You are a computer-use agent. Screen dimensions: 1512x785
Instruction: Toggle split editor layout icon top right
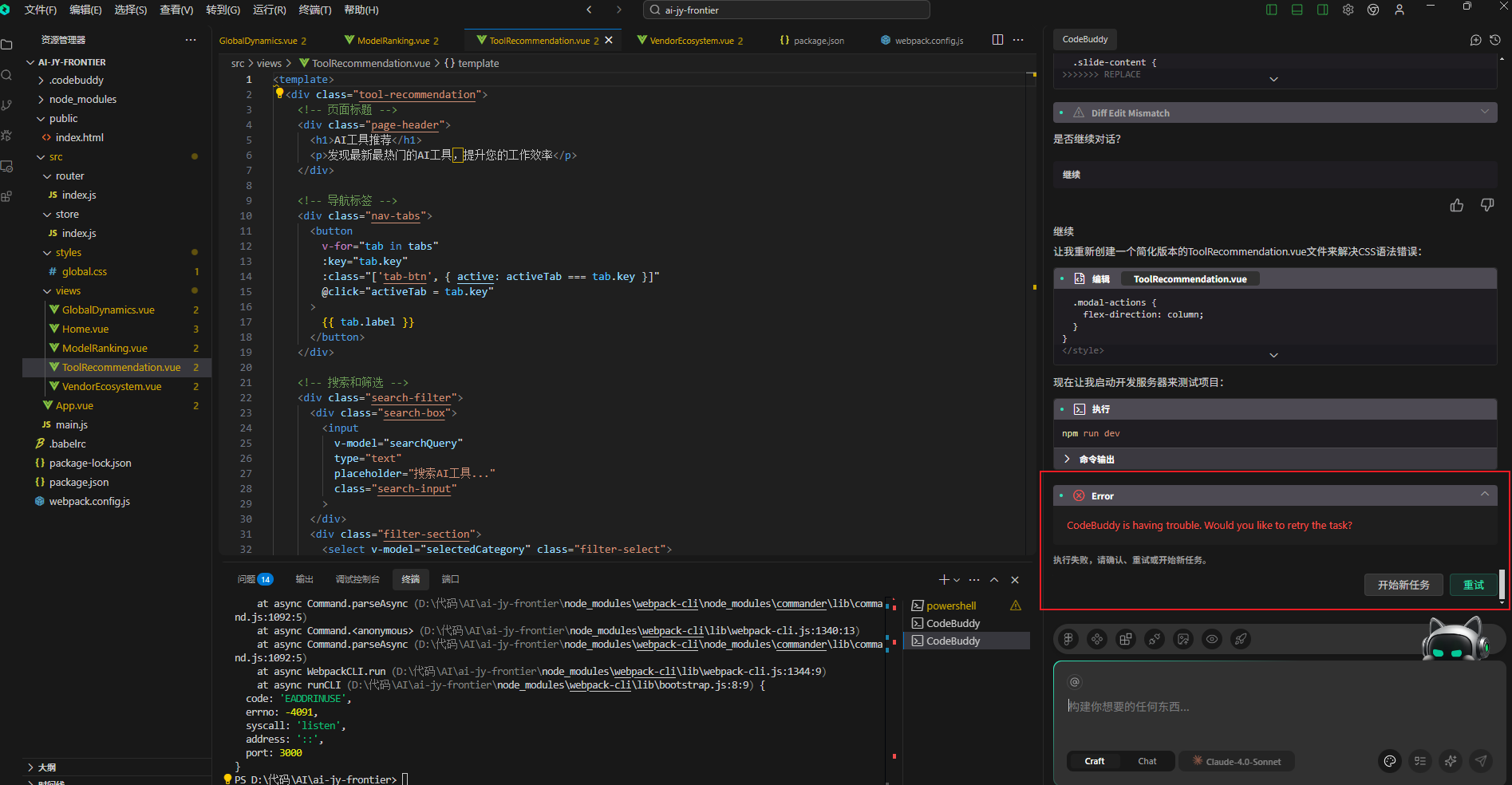point(997,39)
